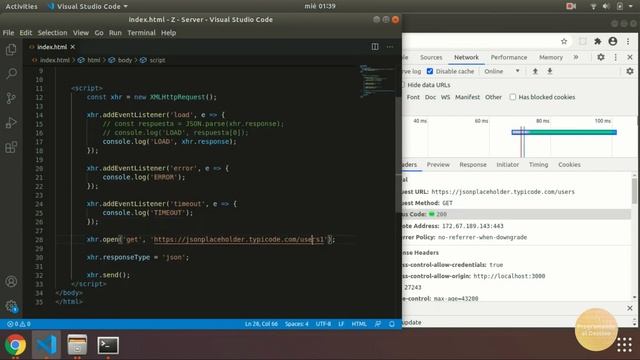The width and height of the screenshot is (640, 360).
Task: Open the Manage gear in the activity bar
Action: pyautogui.click(x=11, y=306)
